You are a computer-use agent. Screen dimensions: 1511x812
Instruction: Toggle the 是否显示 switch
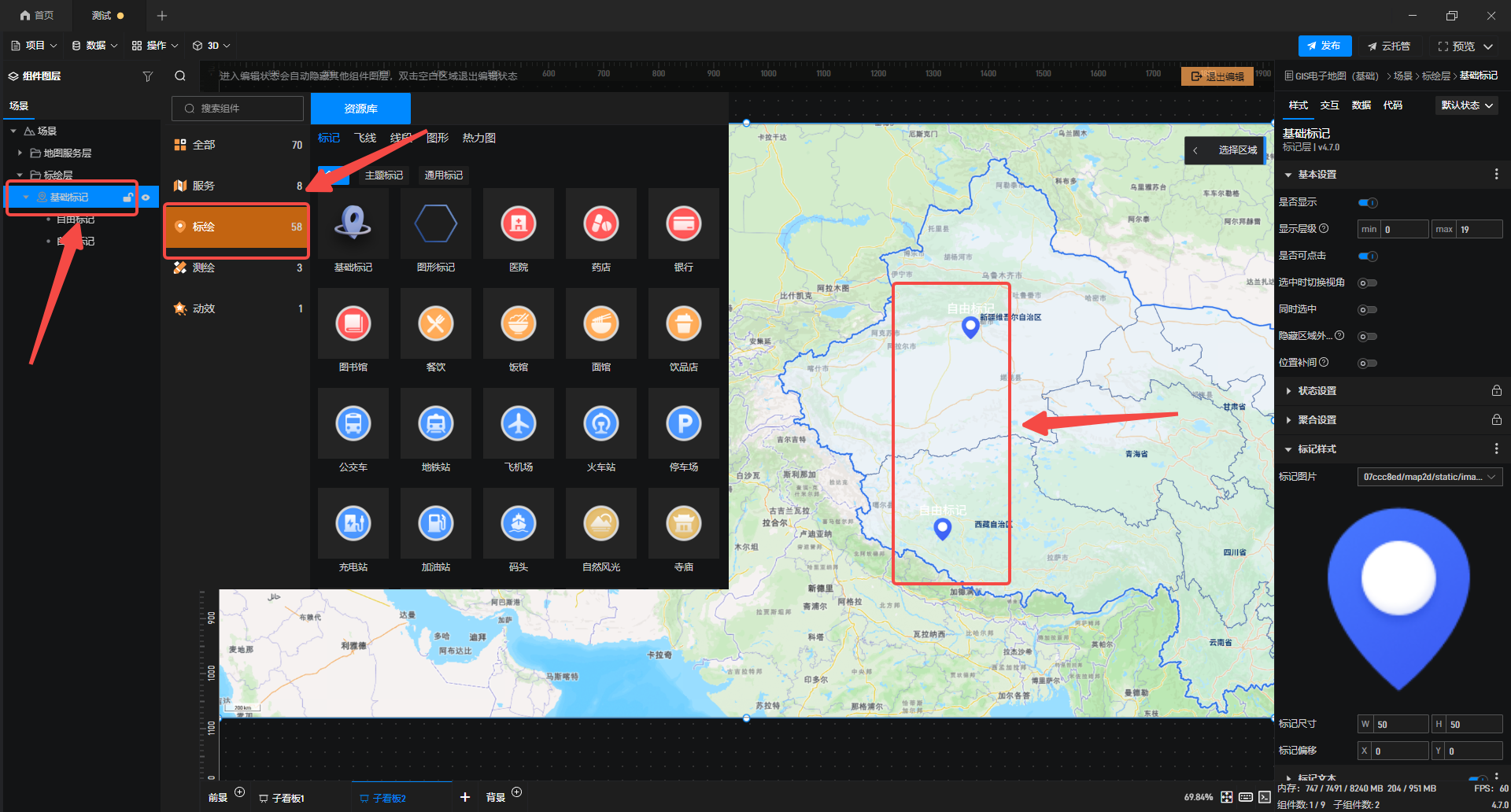point(1368,203)
